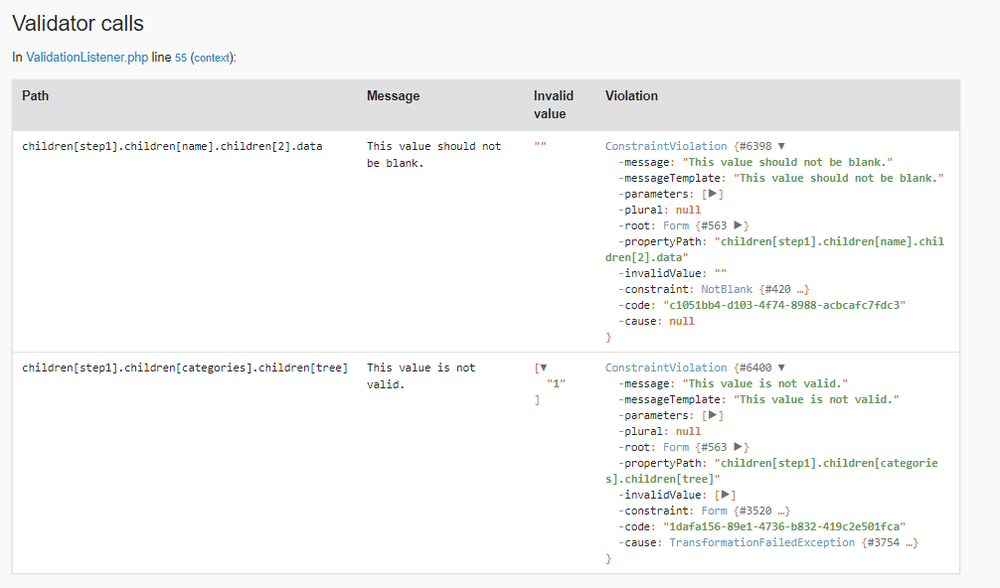The width and height of the screenshot is (1000, 588).
Task: Expand parameters array in violation #6400
Action: [712, 415]
